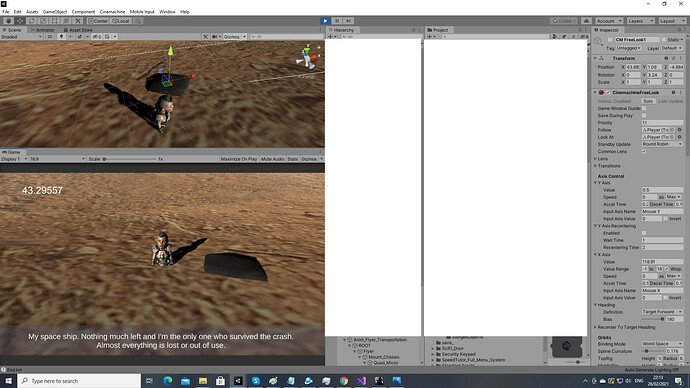Toggle the 2D view button
This screenshot has width=690, height=388.
coord(50,37)
